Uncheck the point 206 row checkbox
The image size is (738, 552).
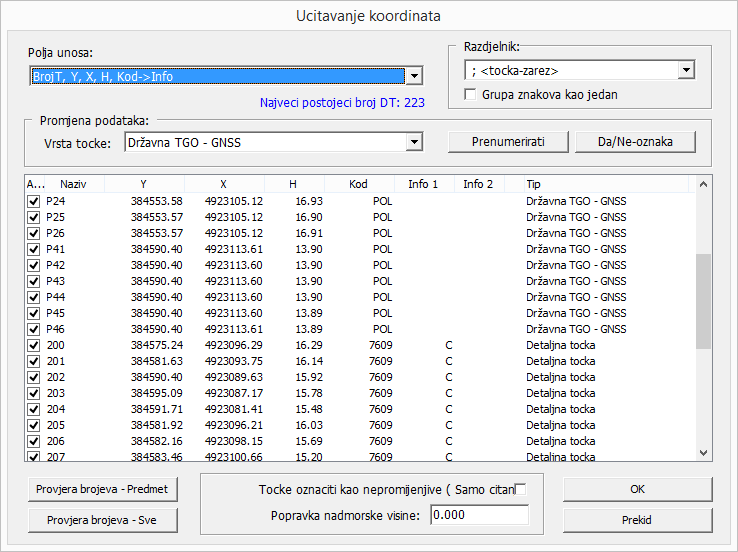click(x=33, y=441)
